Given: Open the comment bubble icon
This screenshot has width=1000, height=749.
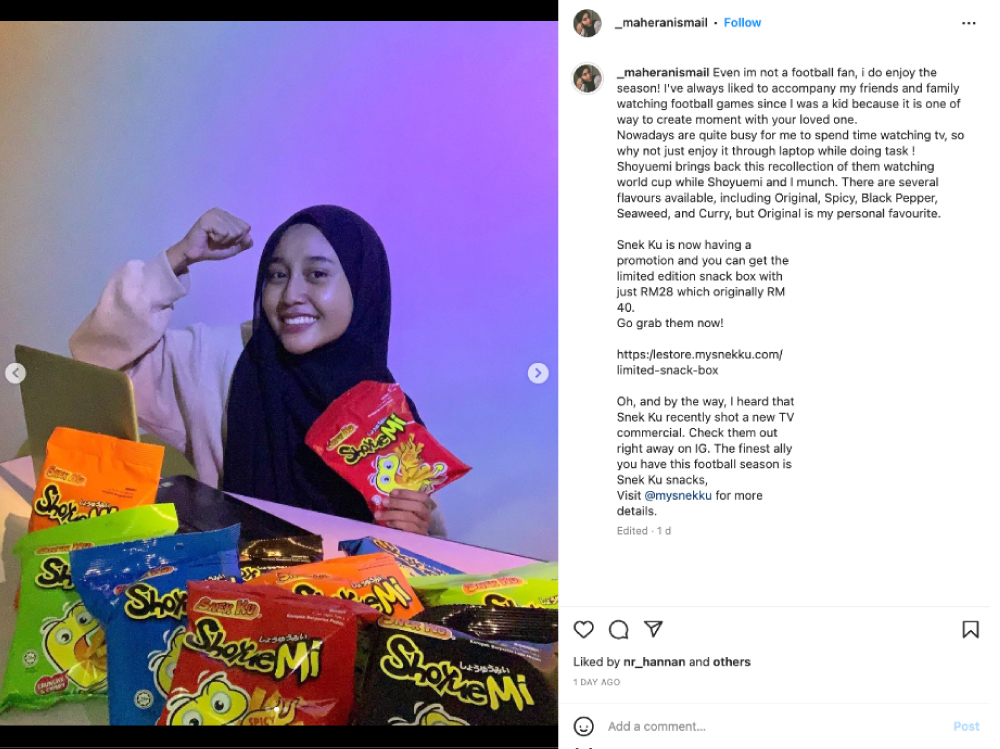Looking at the screenshot, I should point(619,630).
